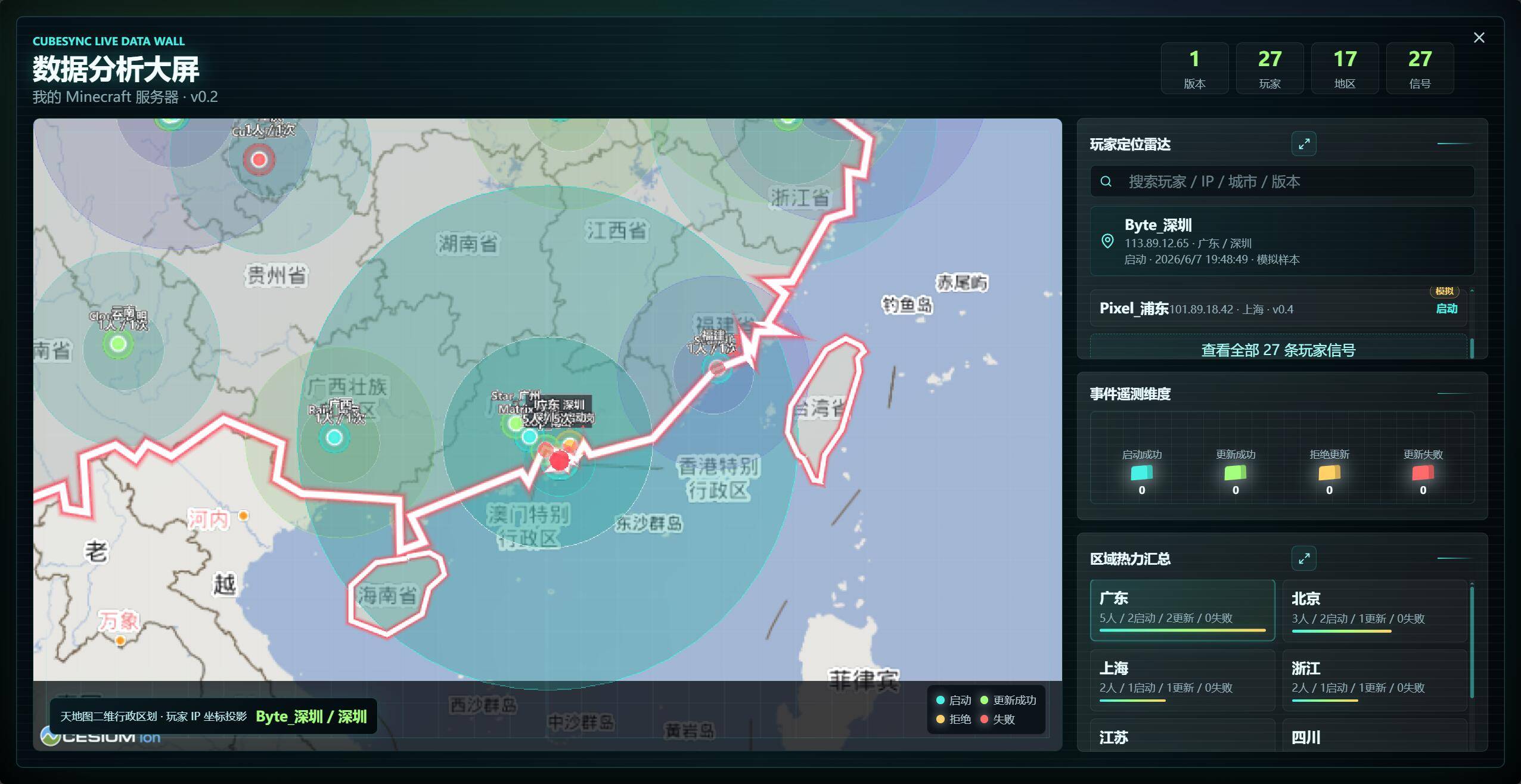Expand the 玩家定位雷达 panel to fullscreen
Image resolution: width=1521 pixels, height=784 pixels.
tap(1303, 144)
